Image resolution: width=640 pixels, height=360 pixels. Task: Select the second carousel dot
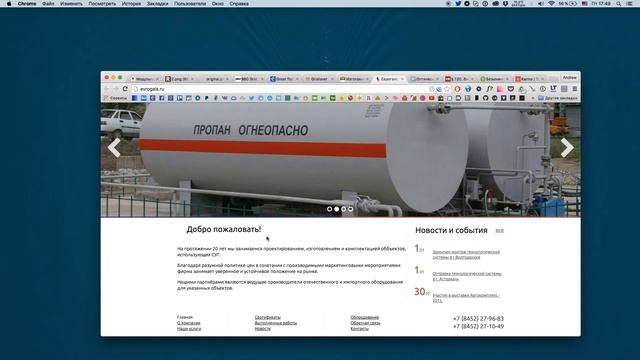click(x=336, y=209)
